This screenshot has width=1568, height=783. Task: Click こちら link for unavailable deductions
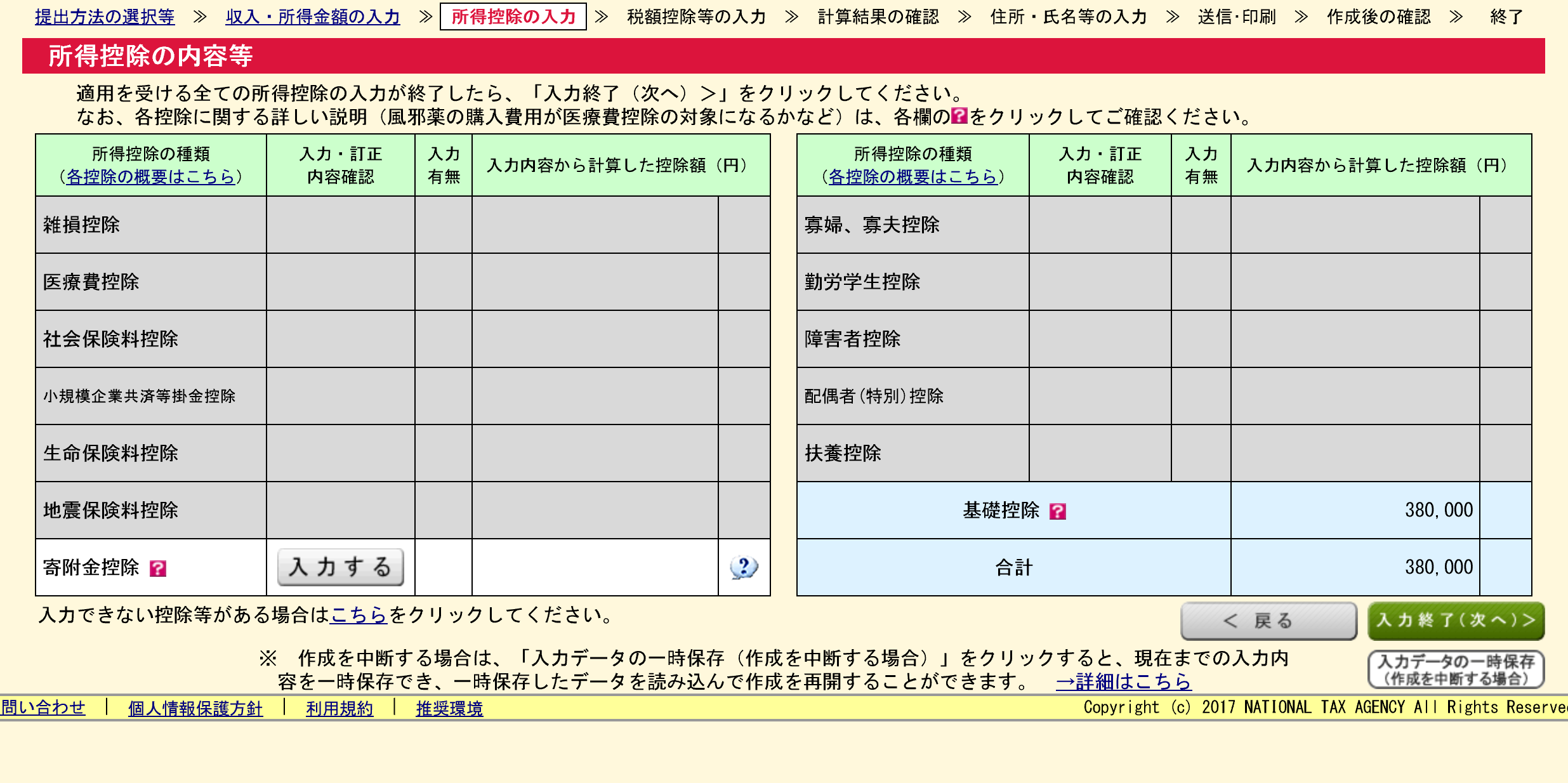coord(359,614)
